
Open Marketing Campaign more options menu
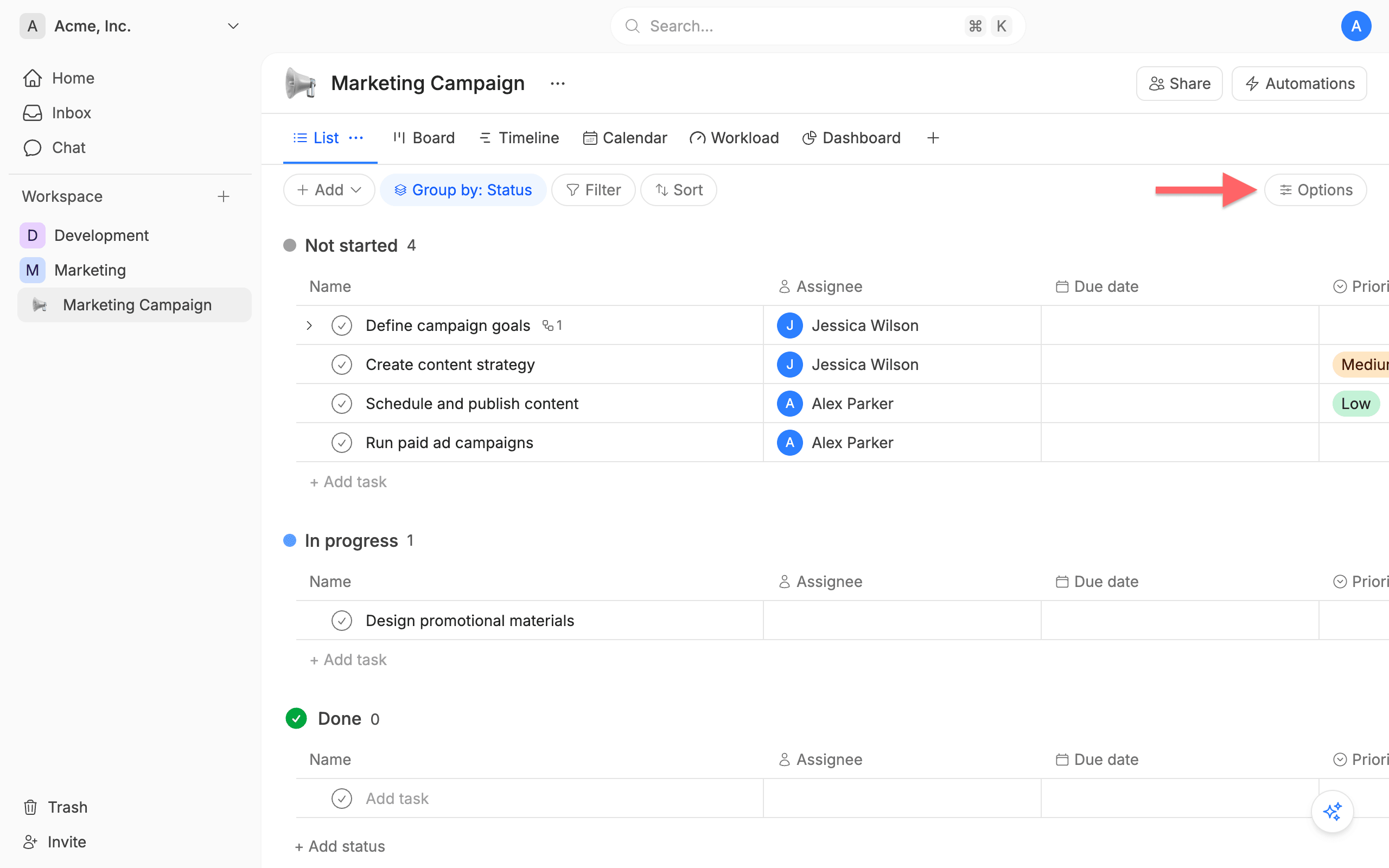point(557,84)
